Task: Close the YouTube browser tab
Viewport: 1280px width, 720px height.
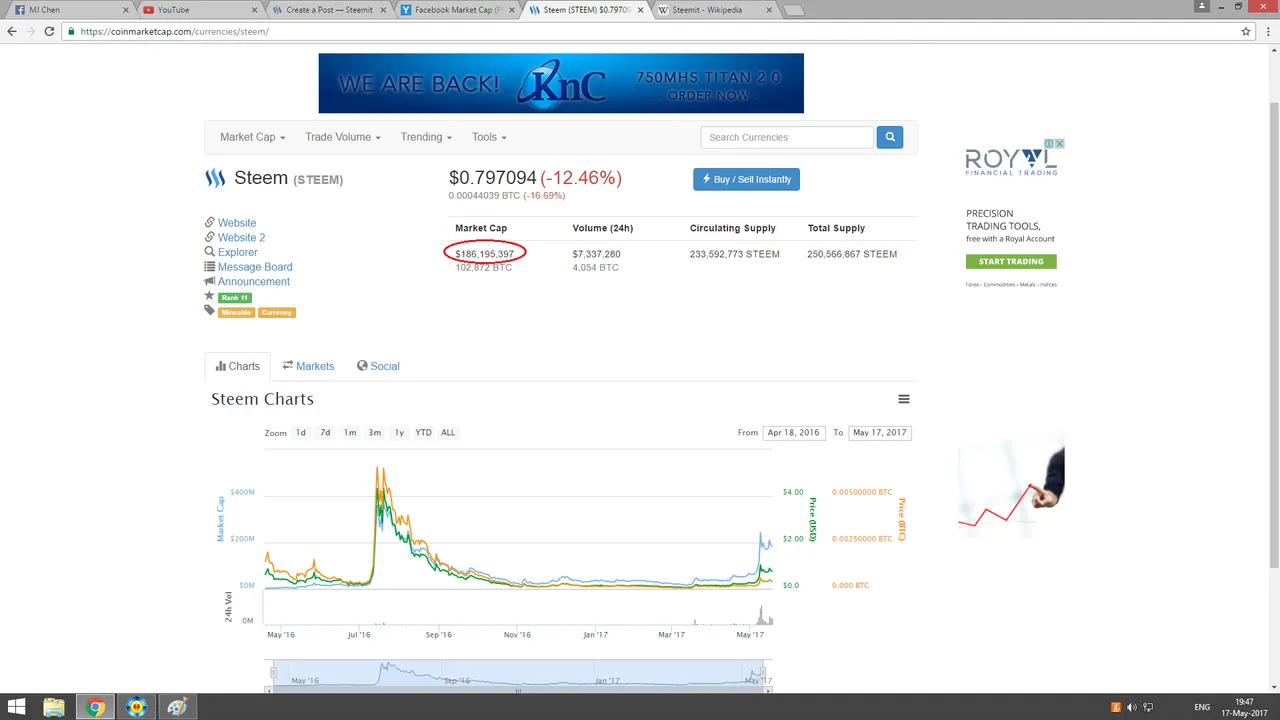Action: 254,10
